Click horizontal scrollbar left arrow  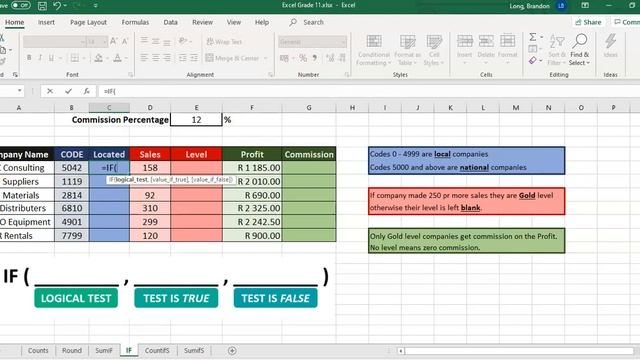pos(401,351)
